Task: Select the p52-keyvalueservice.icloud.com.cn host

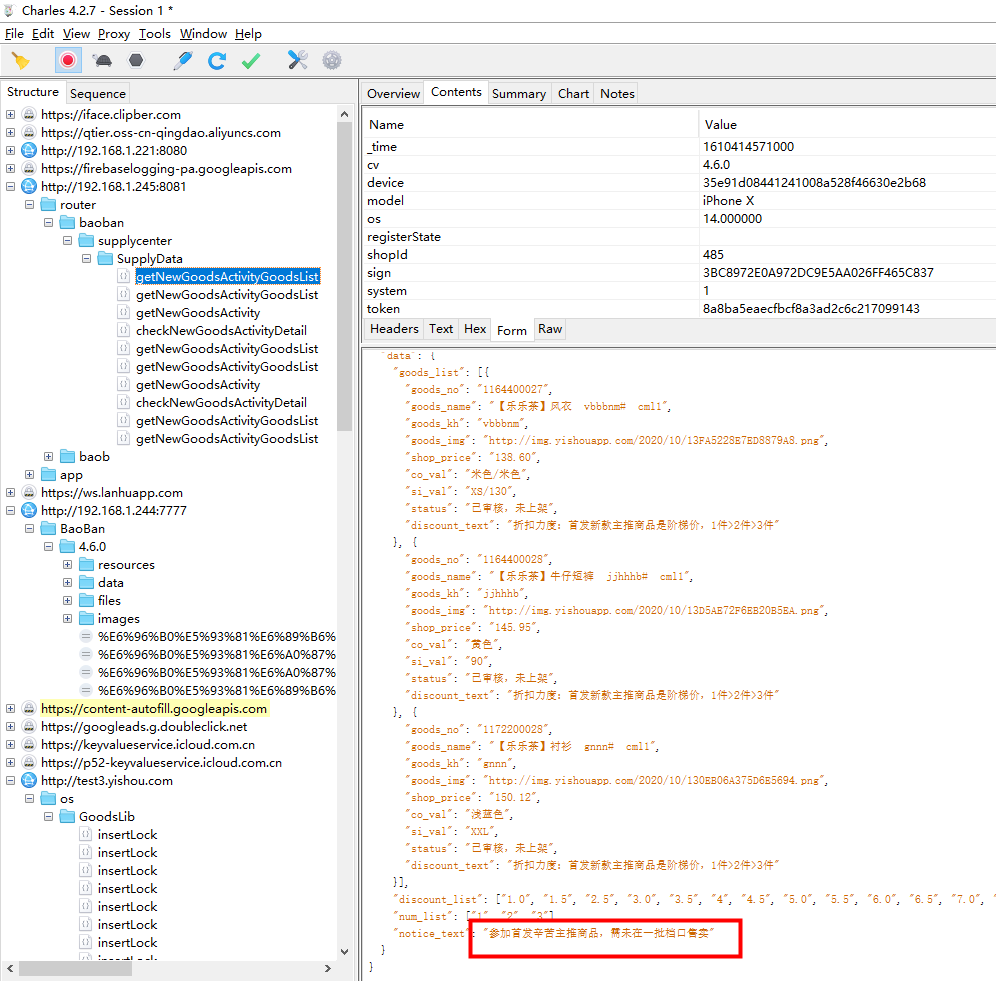Action: 161,762
